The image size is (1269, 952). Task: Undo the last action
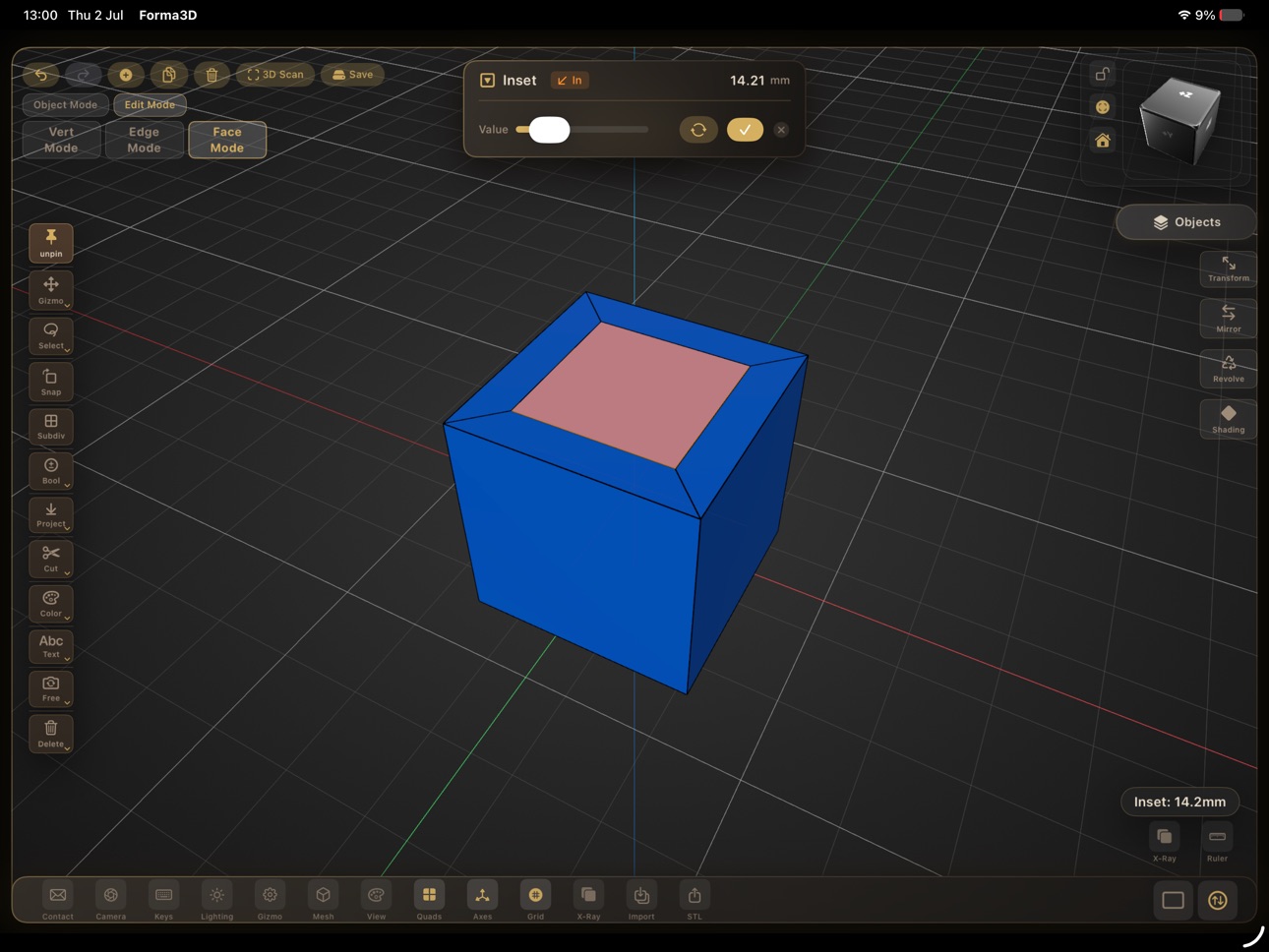(41, 75)
